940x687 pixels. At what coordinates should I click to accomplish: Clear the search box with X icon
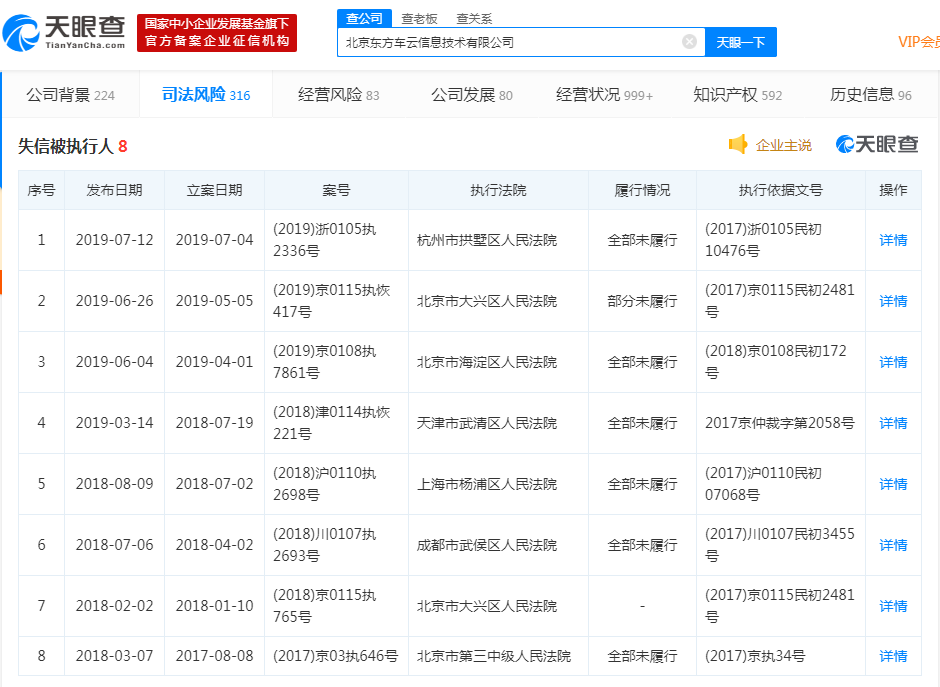pos(689,41)
